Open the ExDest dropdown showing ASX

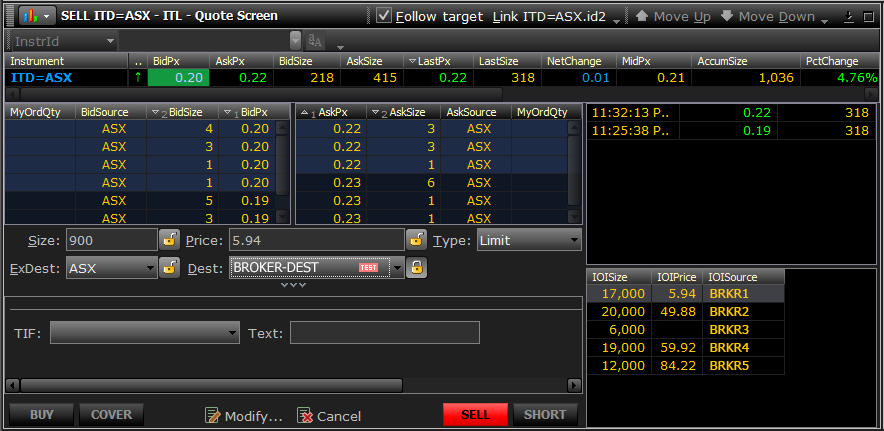click(111, 268)
